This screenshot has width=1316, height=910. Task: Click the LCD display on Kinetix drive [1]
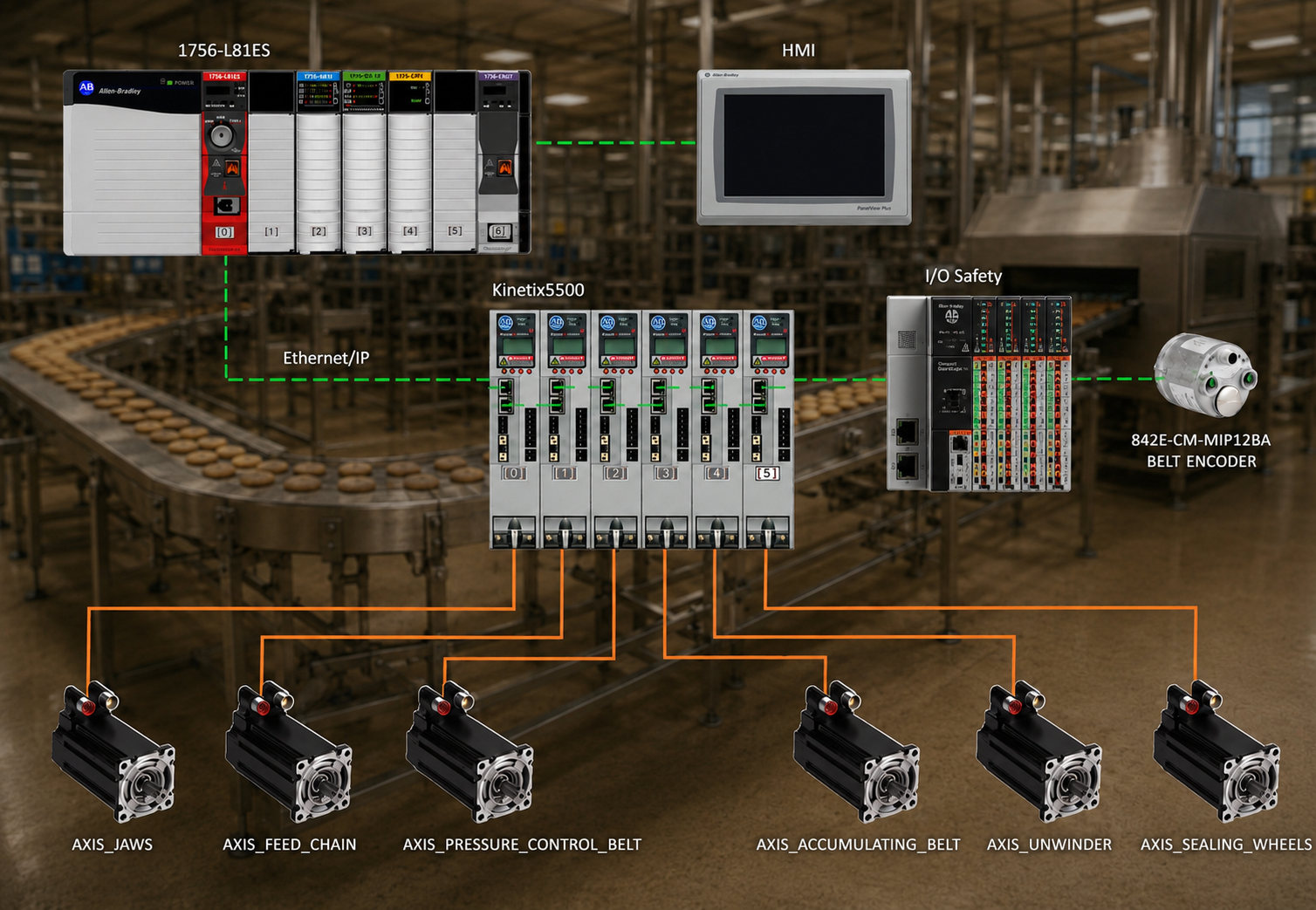pos(567,346)
